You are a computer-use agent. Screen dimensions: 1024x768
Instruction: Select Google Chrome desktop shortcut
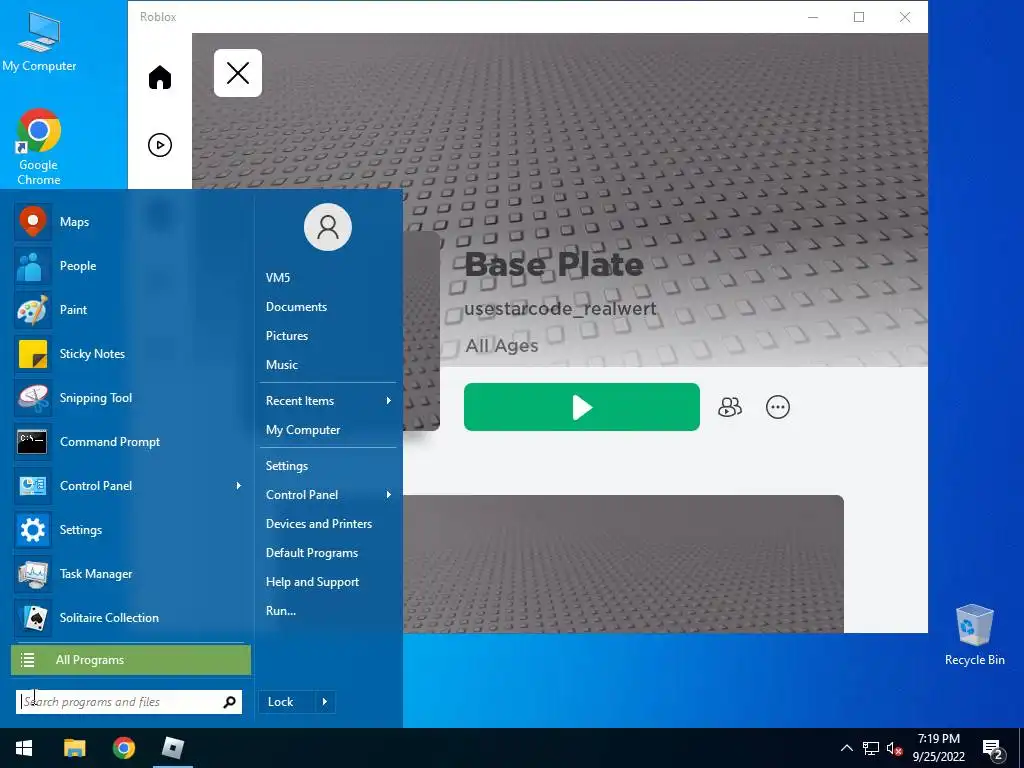[39, 147]
